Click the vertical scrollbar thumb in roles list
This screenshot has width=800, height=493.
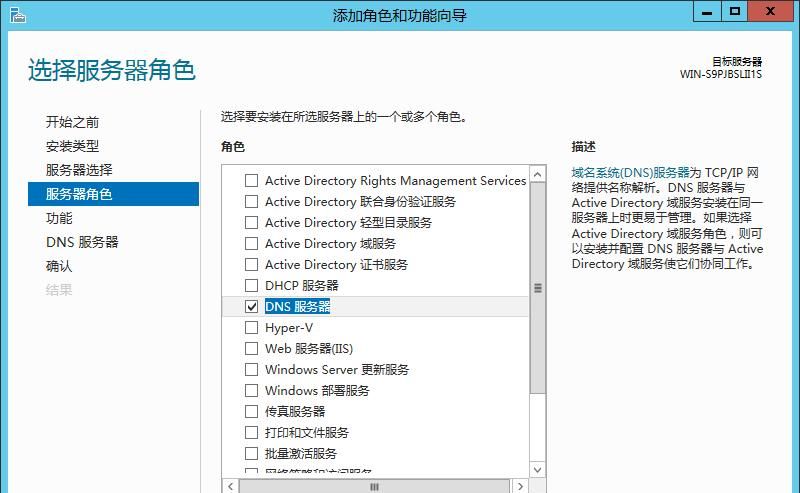(537, 288)
